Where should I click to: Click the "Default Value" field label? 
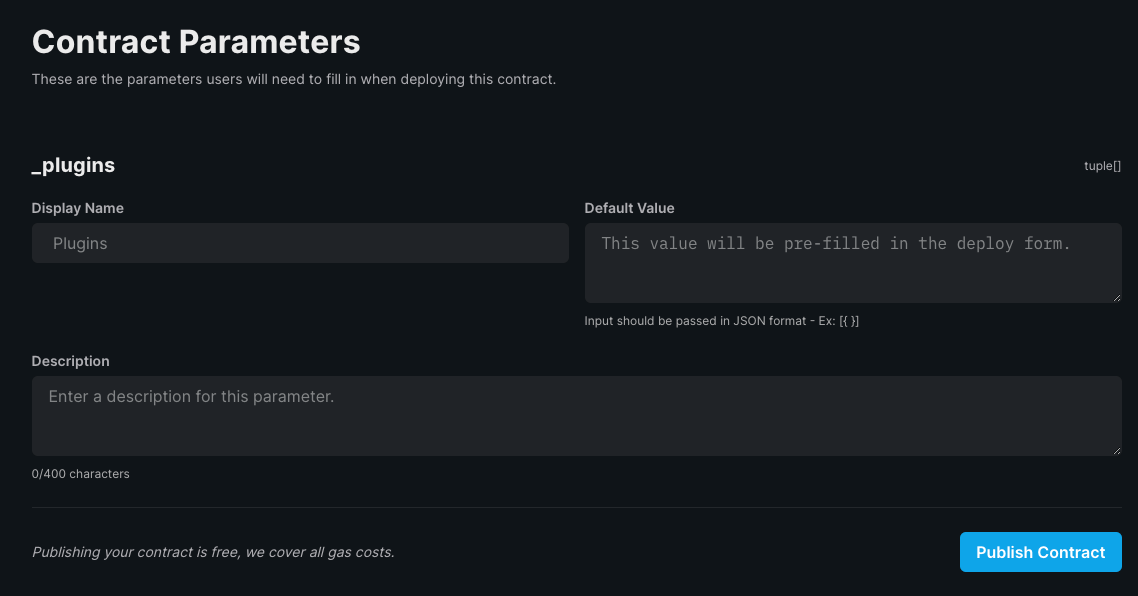[x=629, y=208]
